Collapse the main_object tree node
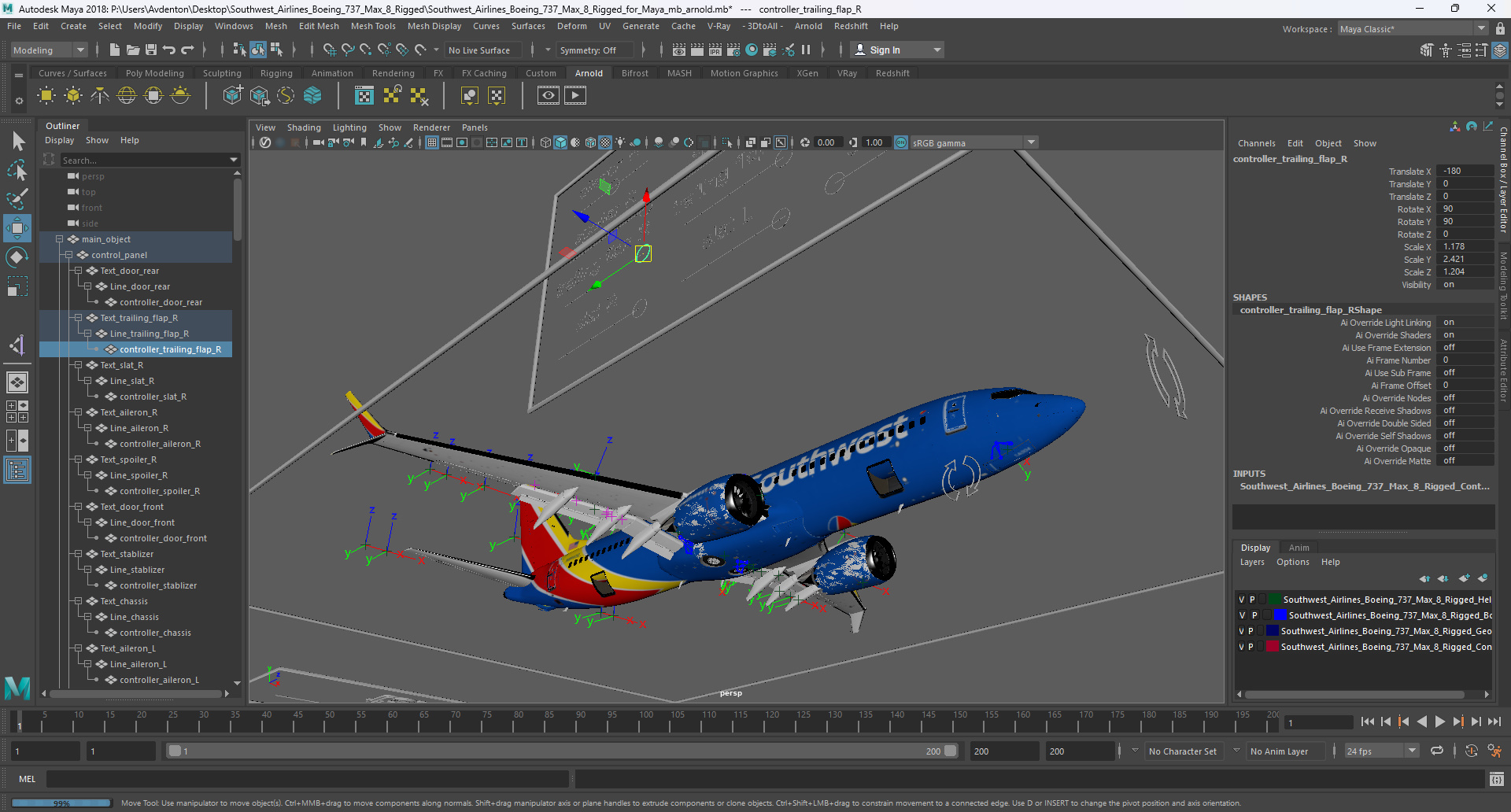This screenshot has width=1511, height=812. pos(59,239)
